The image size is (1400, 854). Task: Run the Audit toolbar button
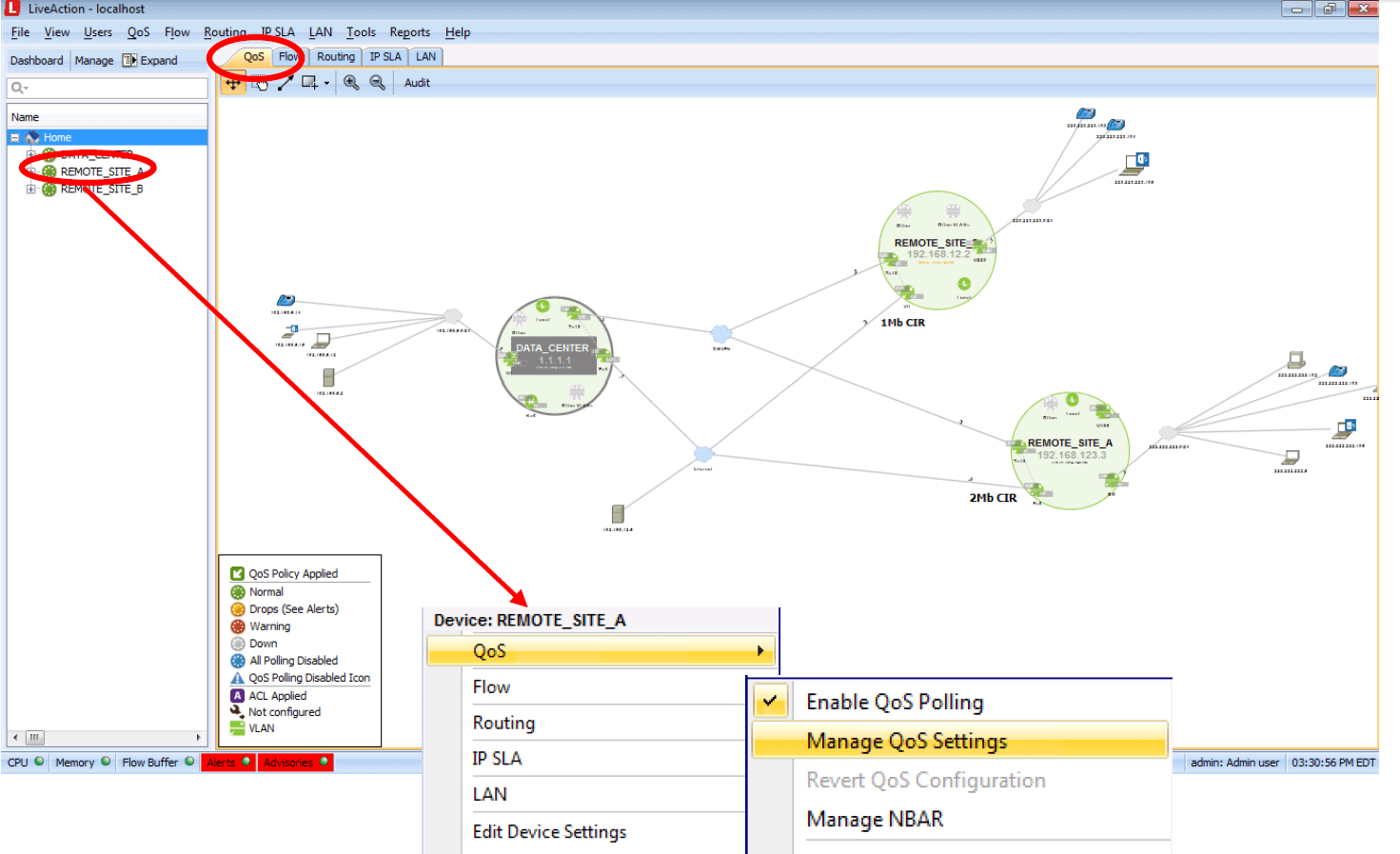click(417, 83)
